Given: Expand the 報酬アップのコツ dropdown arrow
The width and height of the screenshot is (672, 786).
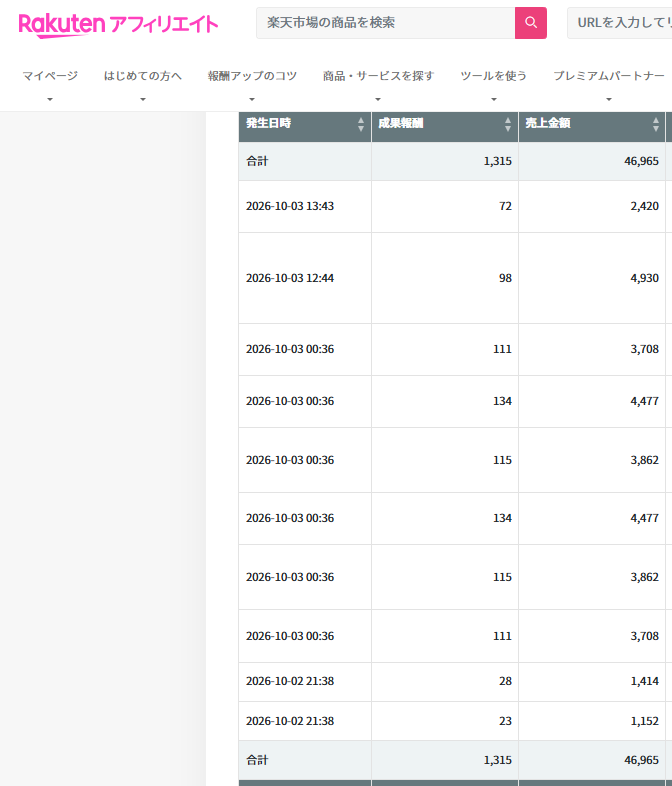Looking at the screenshot, I should pos(252,99).
